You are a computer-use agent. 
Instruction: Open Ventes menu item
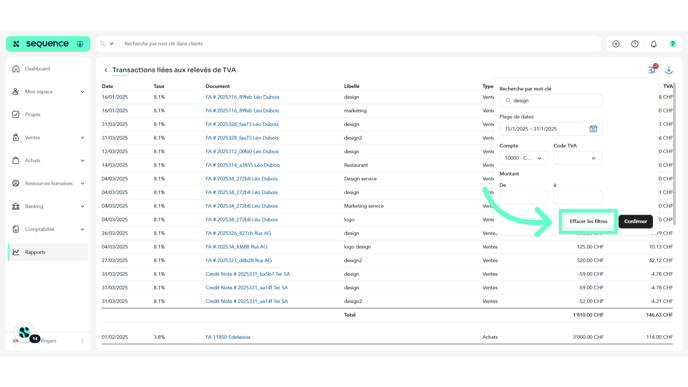coord(32,137)
